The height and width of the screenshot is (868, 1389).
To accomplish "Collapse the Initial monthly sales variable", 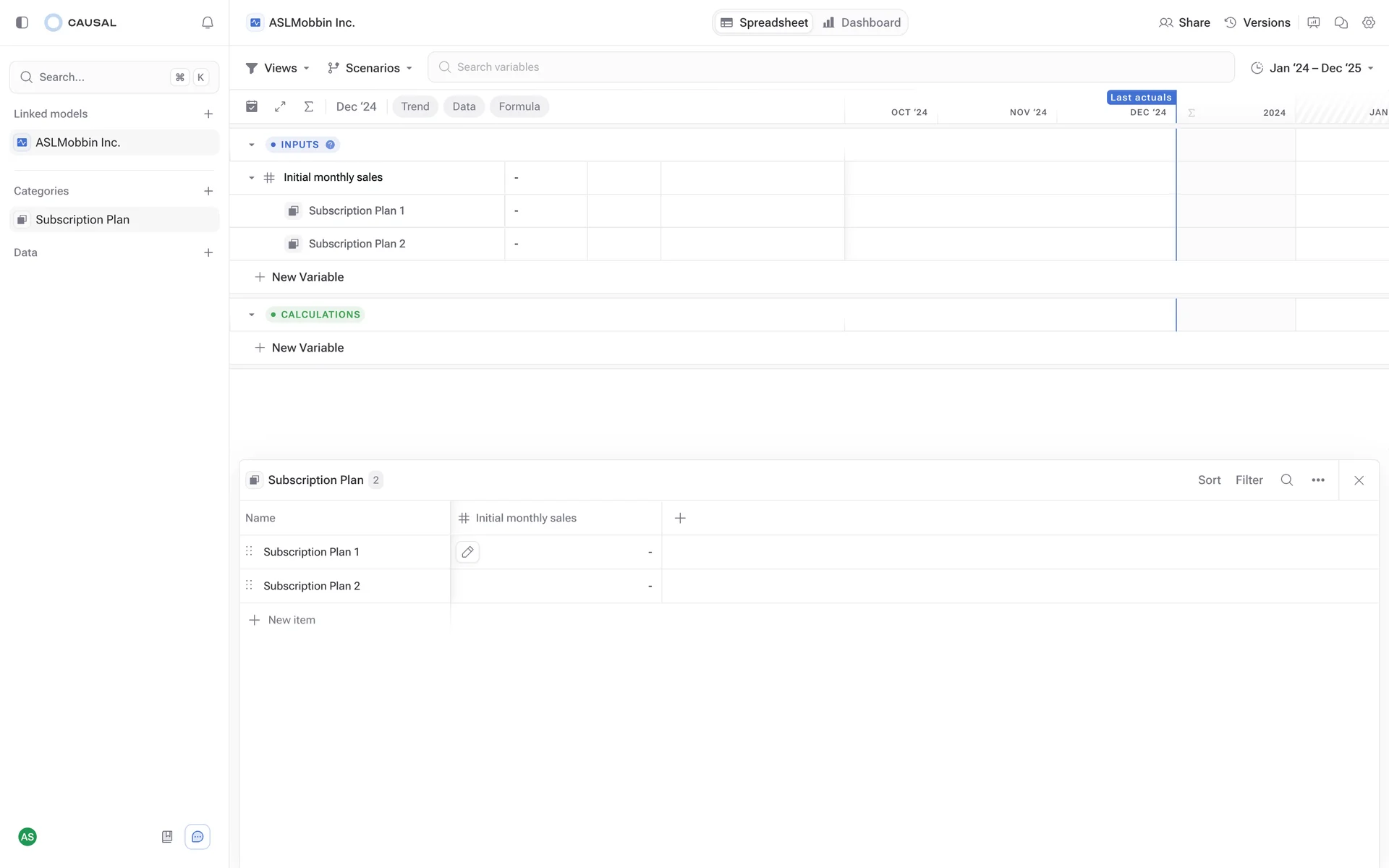I will click(252, 178).
